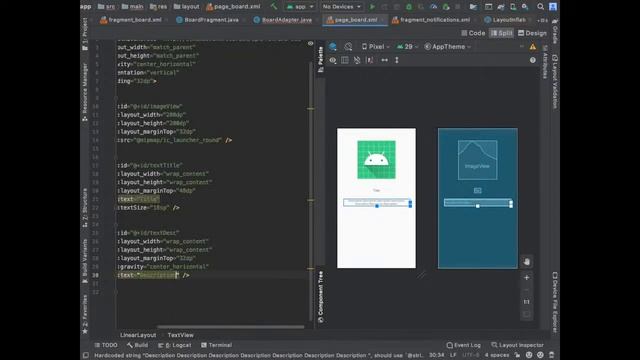Click the expand vertically arrows icon
640x360 pixels.
[396, 60]
